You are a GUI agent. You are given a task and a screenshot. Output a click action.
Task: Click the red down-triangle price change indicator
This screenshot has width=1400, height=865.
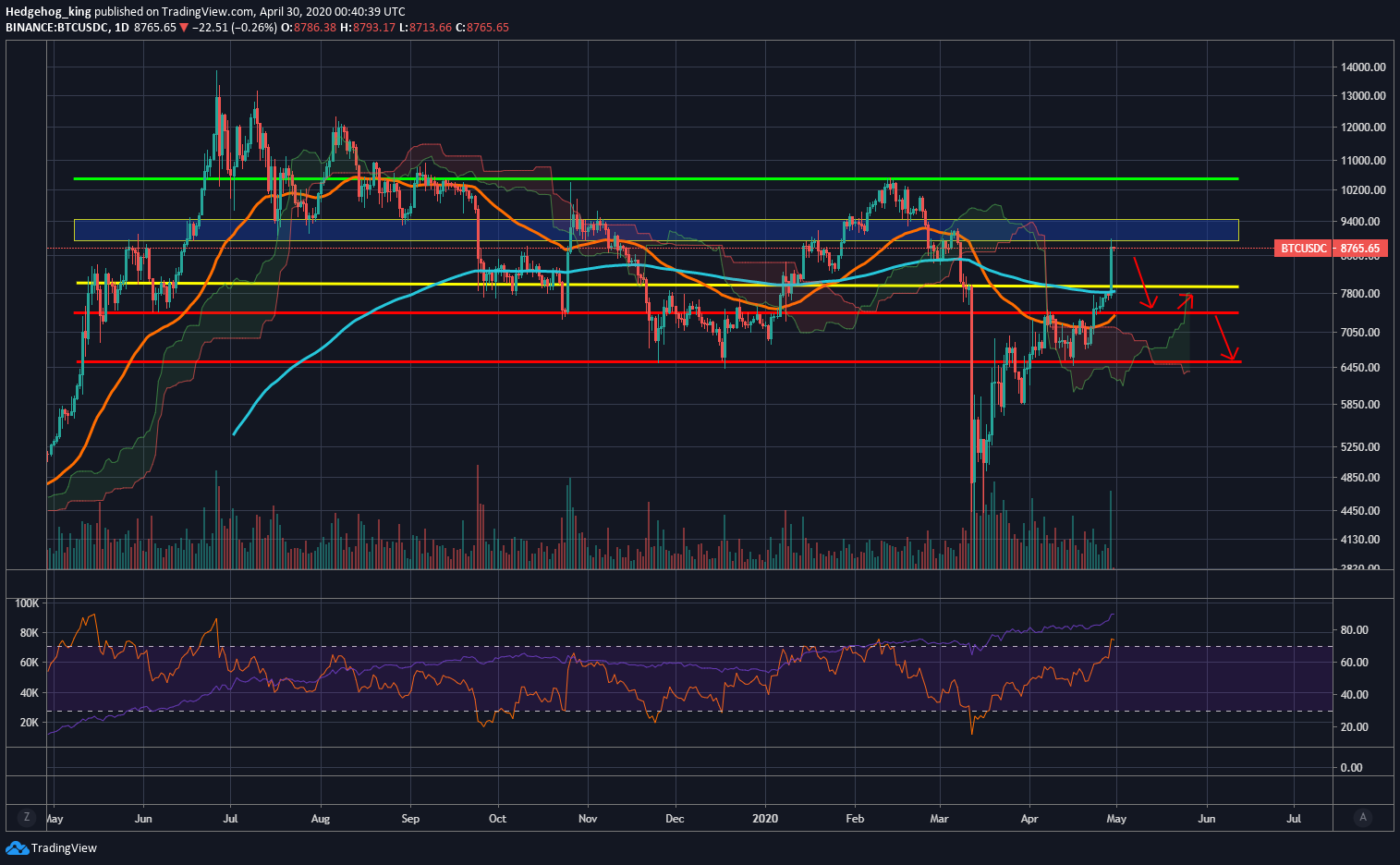[x=184, y=28]
